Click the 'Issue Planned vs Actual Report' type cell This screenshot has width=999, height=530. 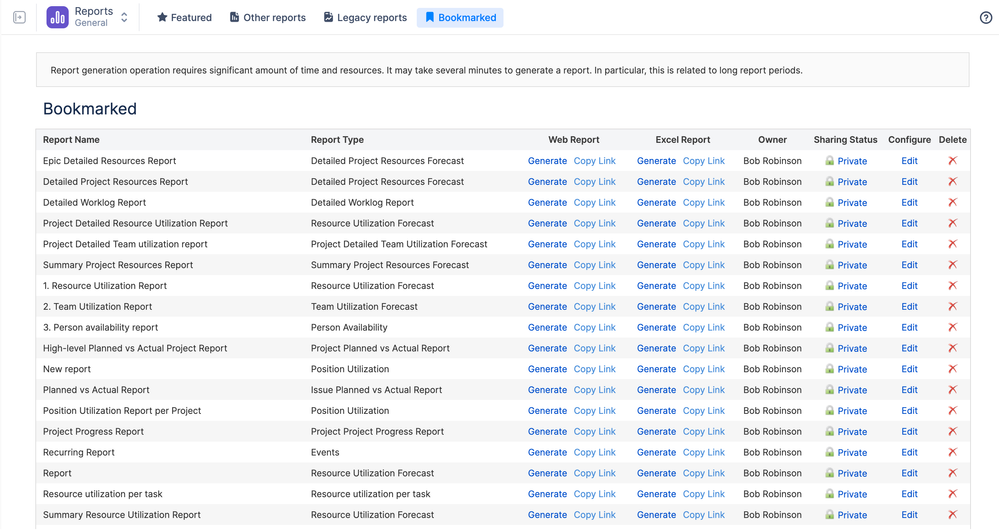(377, 390)
